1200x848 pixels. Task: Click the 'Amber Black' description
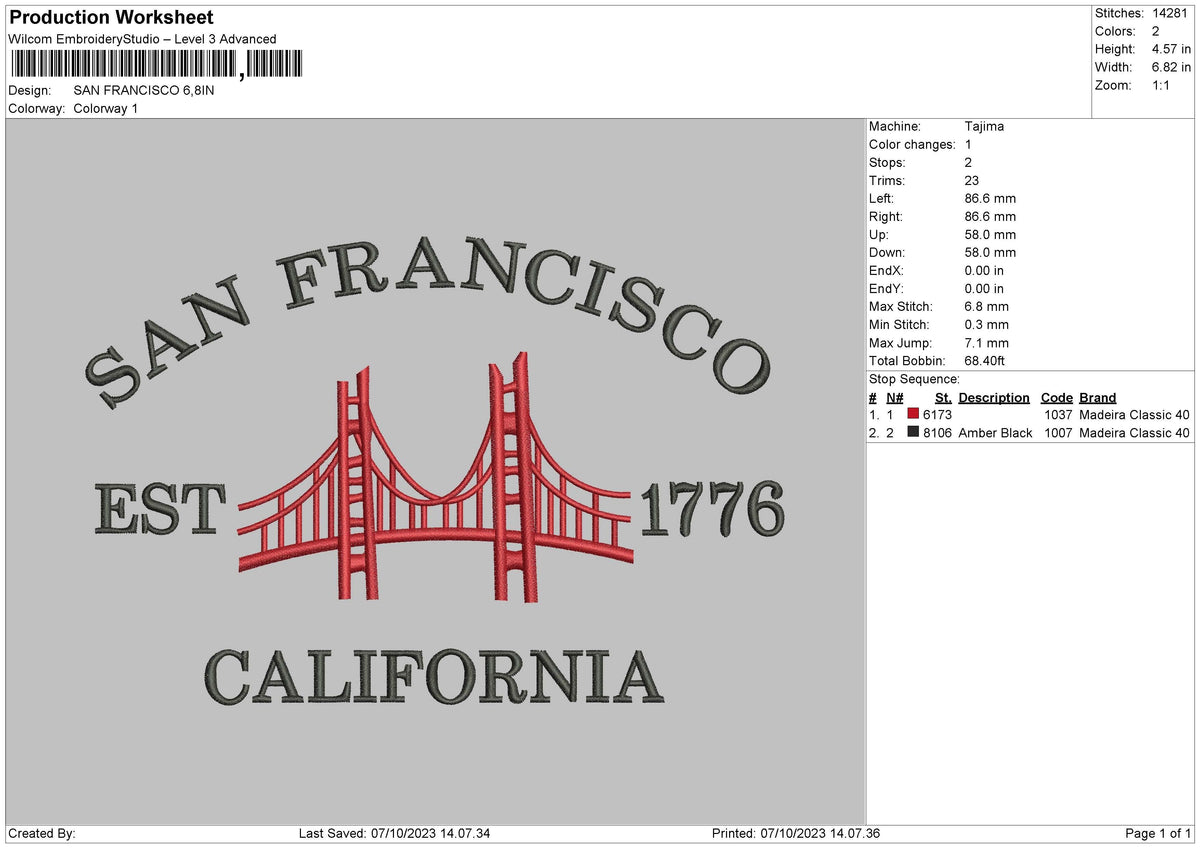point(995,432)
